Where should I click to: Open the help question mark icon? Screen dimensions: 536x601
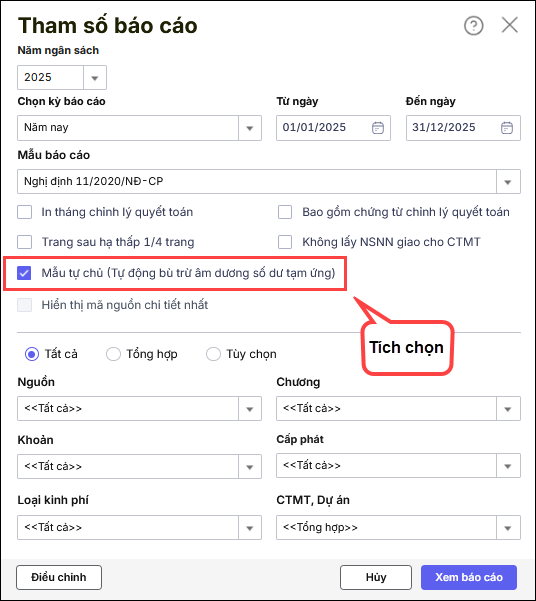[x=474, y=26]
